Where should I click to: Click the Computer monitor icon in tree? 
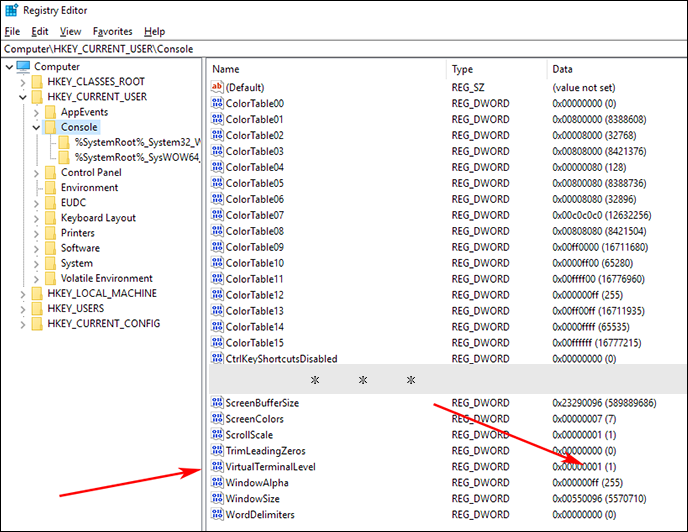(x=23, y=66)
